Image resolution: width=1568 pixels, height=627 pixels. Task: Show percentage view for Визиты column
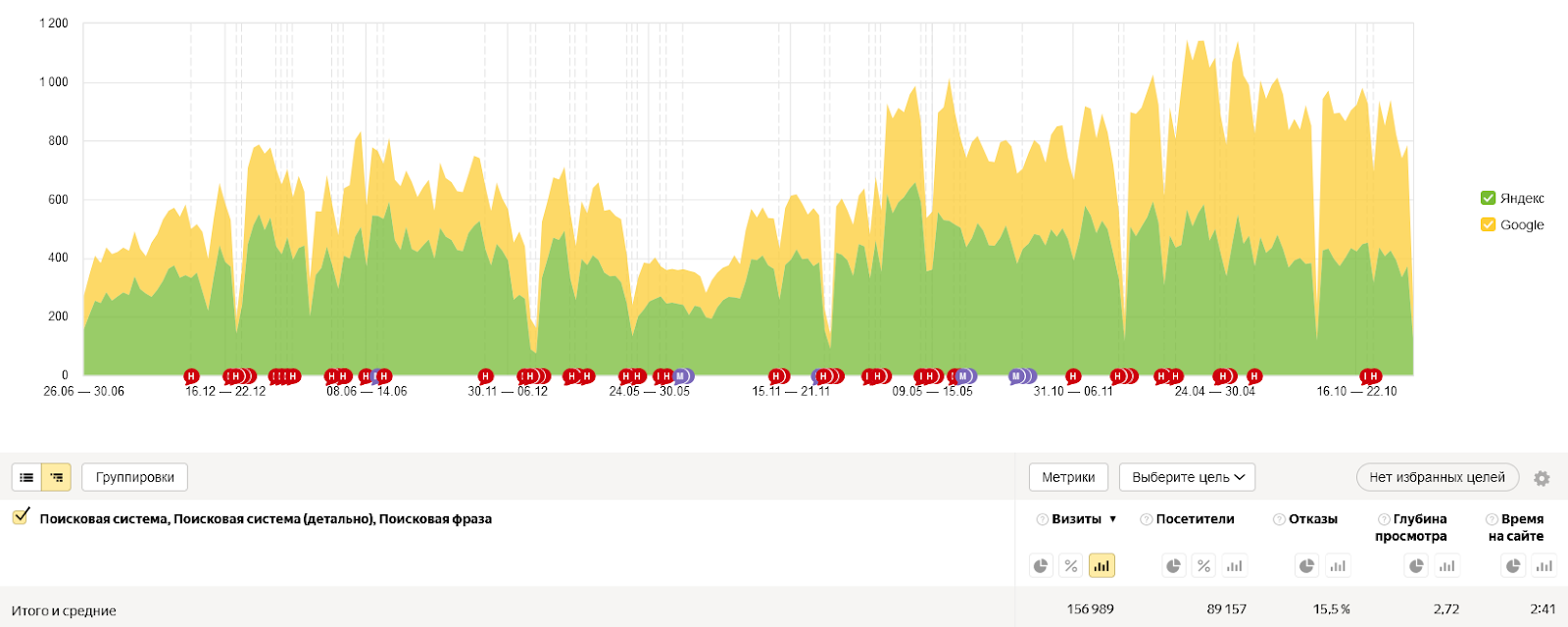tap(1071, 565)
